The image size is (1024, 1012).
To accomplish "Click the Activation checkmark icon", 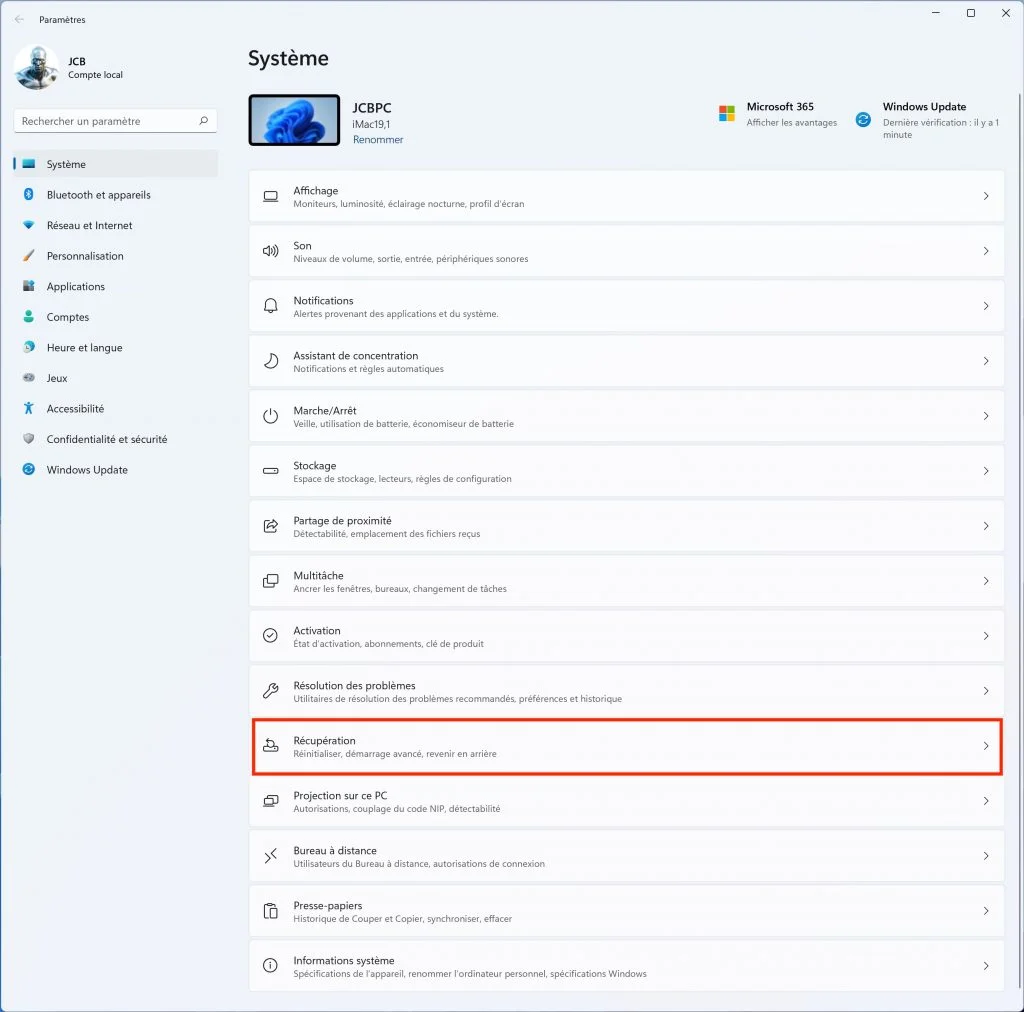I will tap(270, 636).
